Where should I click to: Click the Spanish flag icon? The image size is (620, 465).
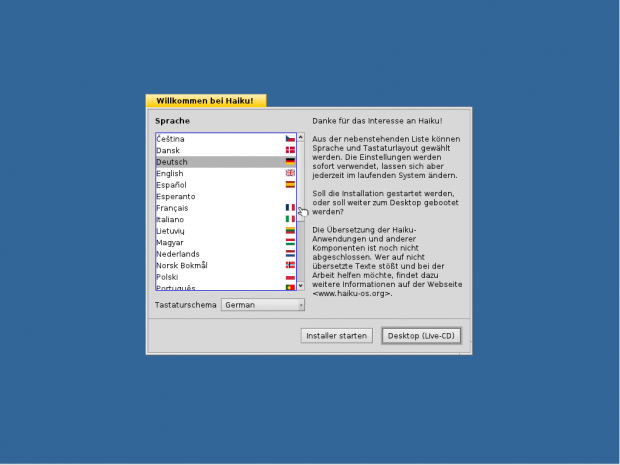pyautogui.click(x=290, y=185)
